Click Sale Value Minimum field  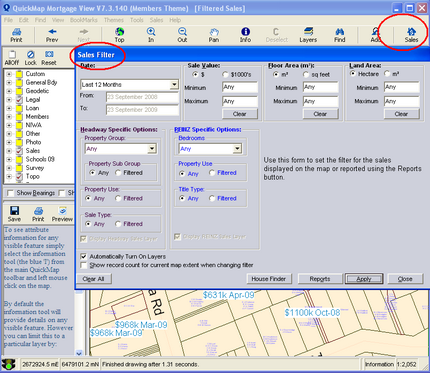coord(240,87)
